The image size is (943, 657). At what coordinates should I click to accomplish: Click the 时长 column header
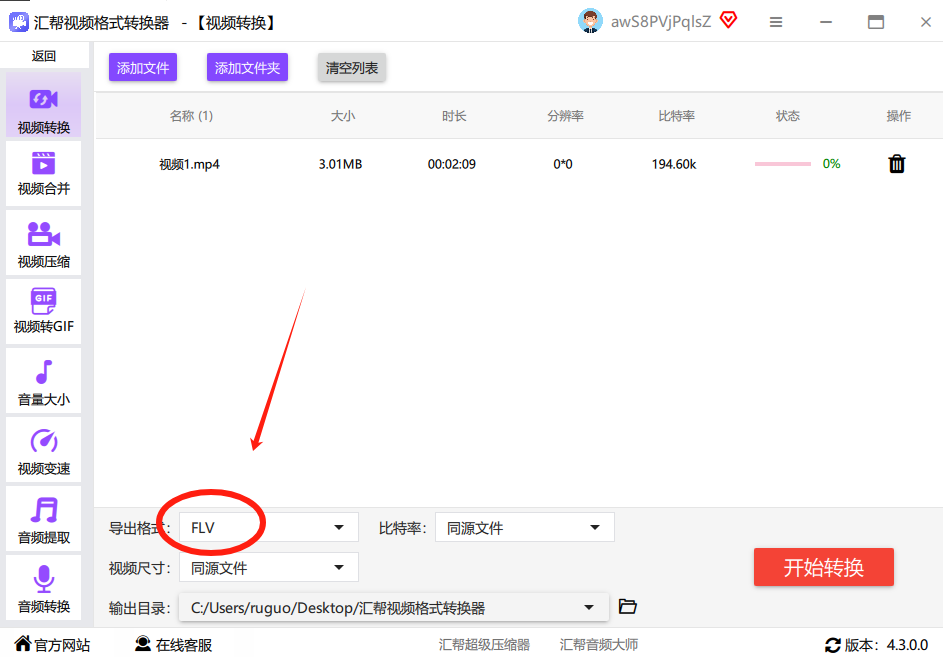pyautogui.click(x=454, y=116)
